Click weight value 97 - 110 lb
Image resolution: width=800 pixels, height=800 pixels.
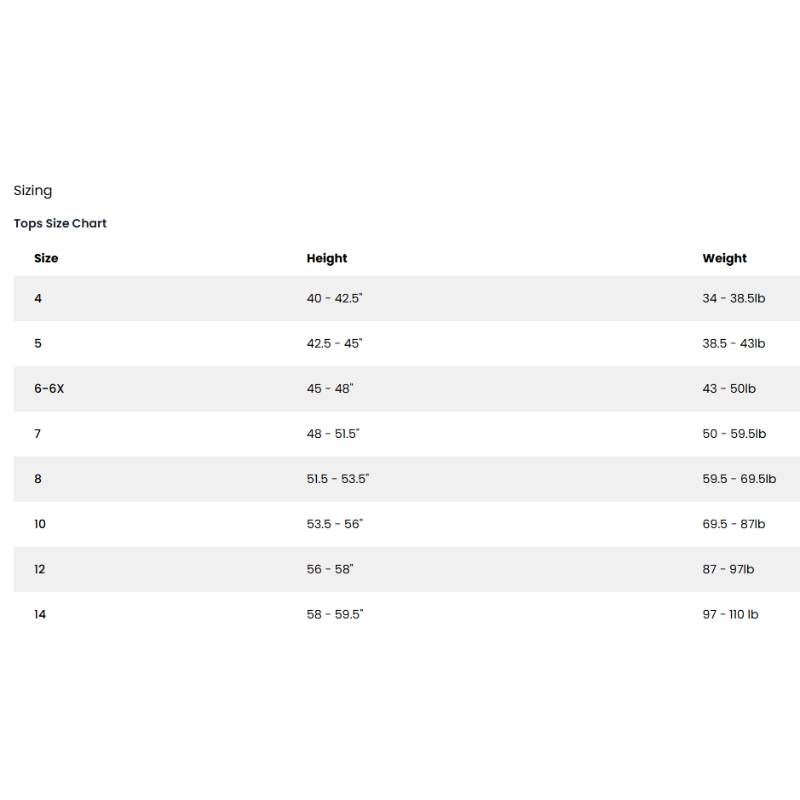pyautogui.click(x=730, y=614)
